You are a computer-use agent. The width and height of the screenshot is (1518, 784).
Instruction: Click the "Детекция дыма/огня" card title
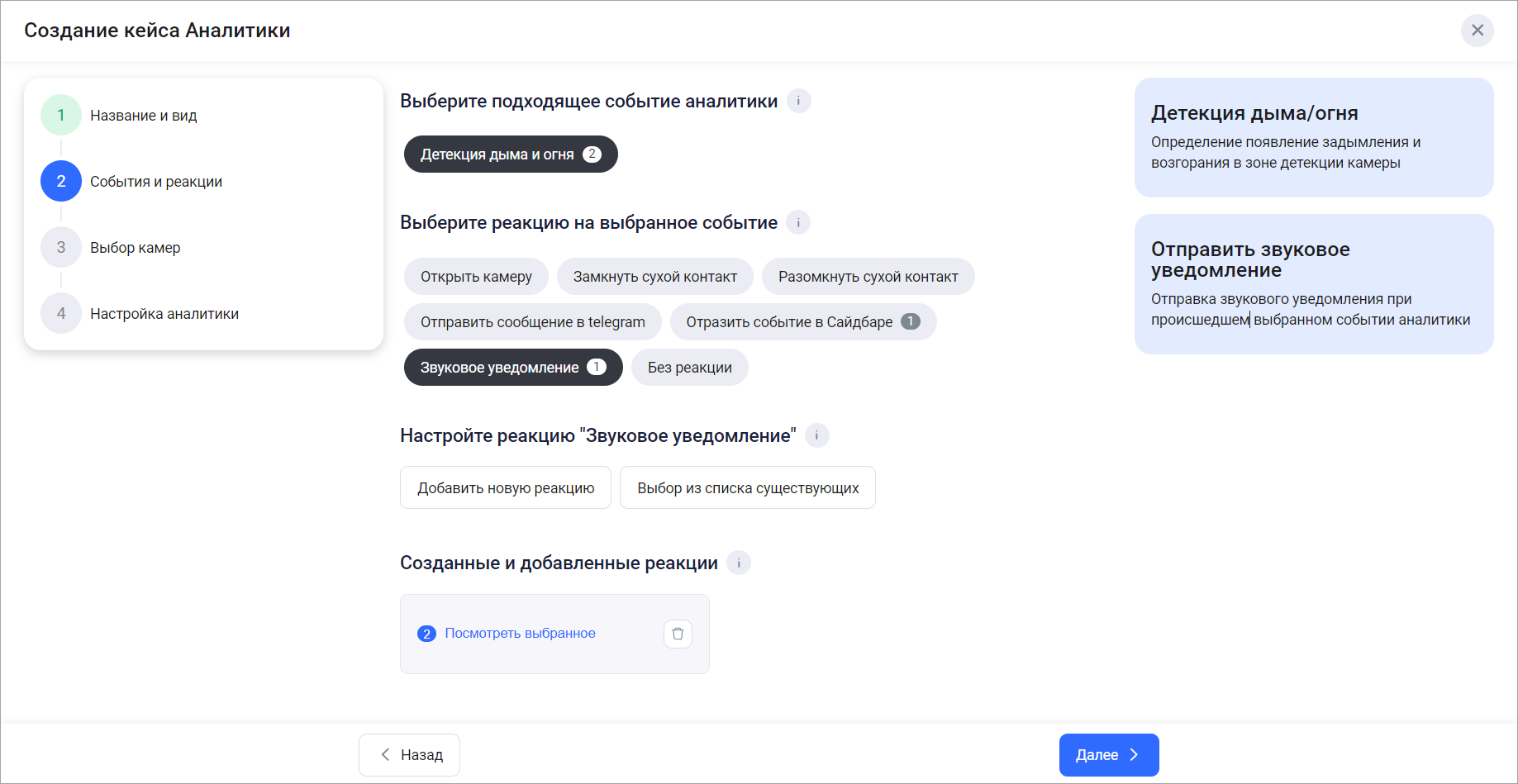(x=1254, y=113)
